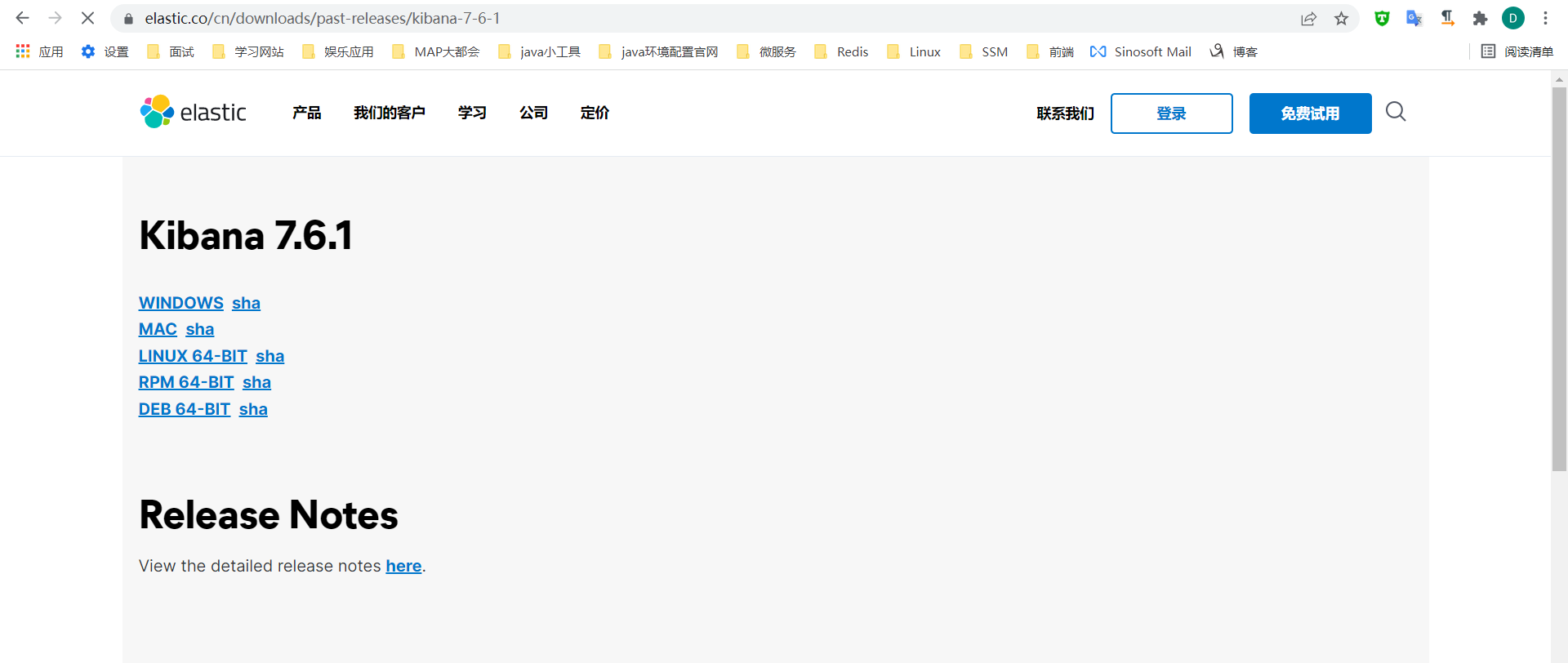Open the 微服务 bookmark folder
The image size is (1568, 663).
[766, 51]
